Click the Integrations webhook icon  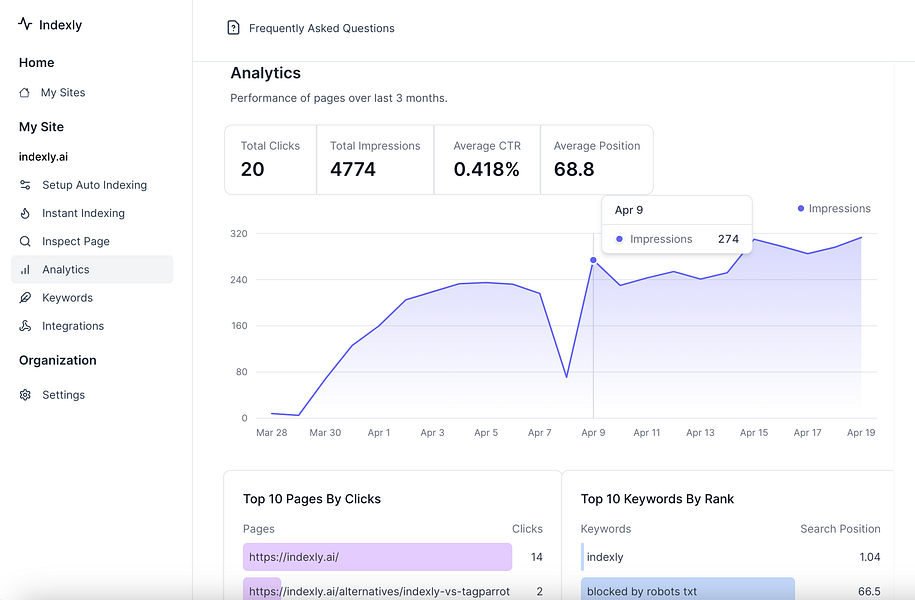coord(25,326)
